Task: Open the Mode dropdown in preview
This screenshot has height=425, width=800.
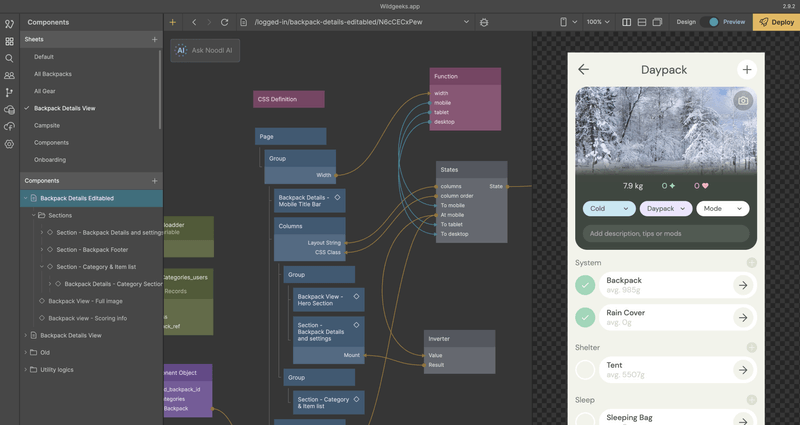Action: point(722,209)
